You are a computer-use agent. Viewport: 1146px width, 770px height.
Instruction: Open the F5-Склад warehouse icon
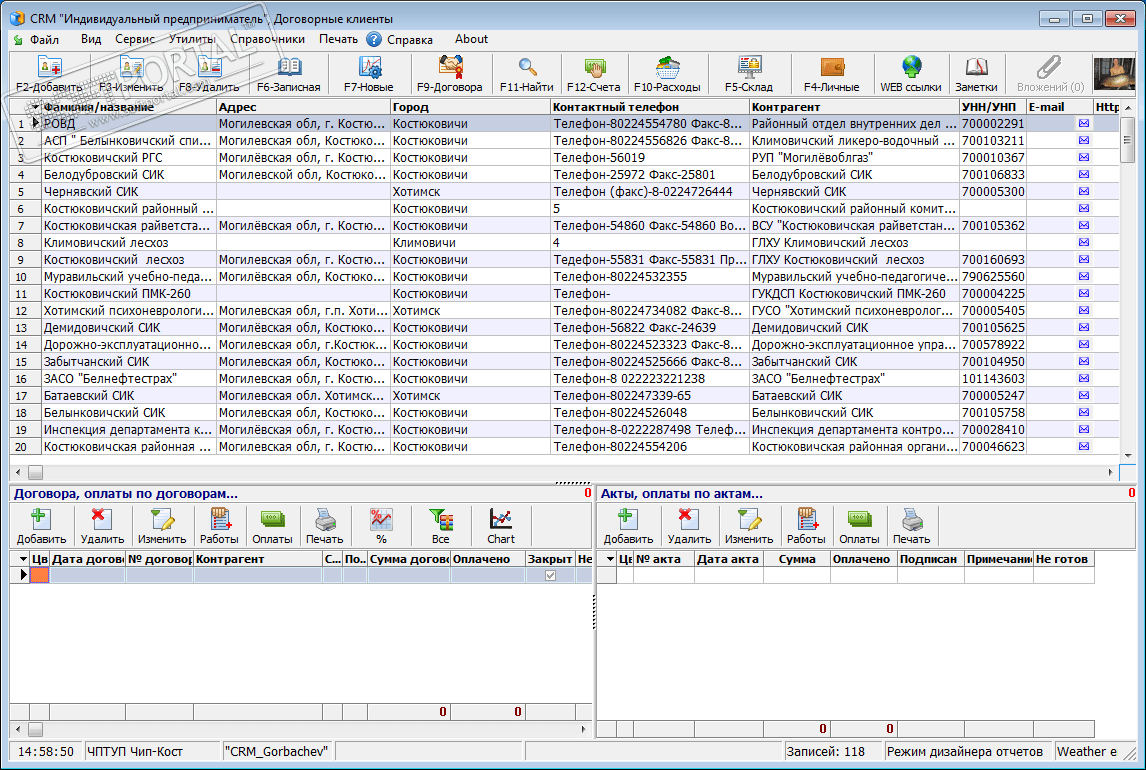pos(748,67)
